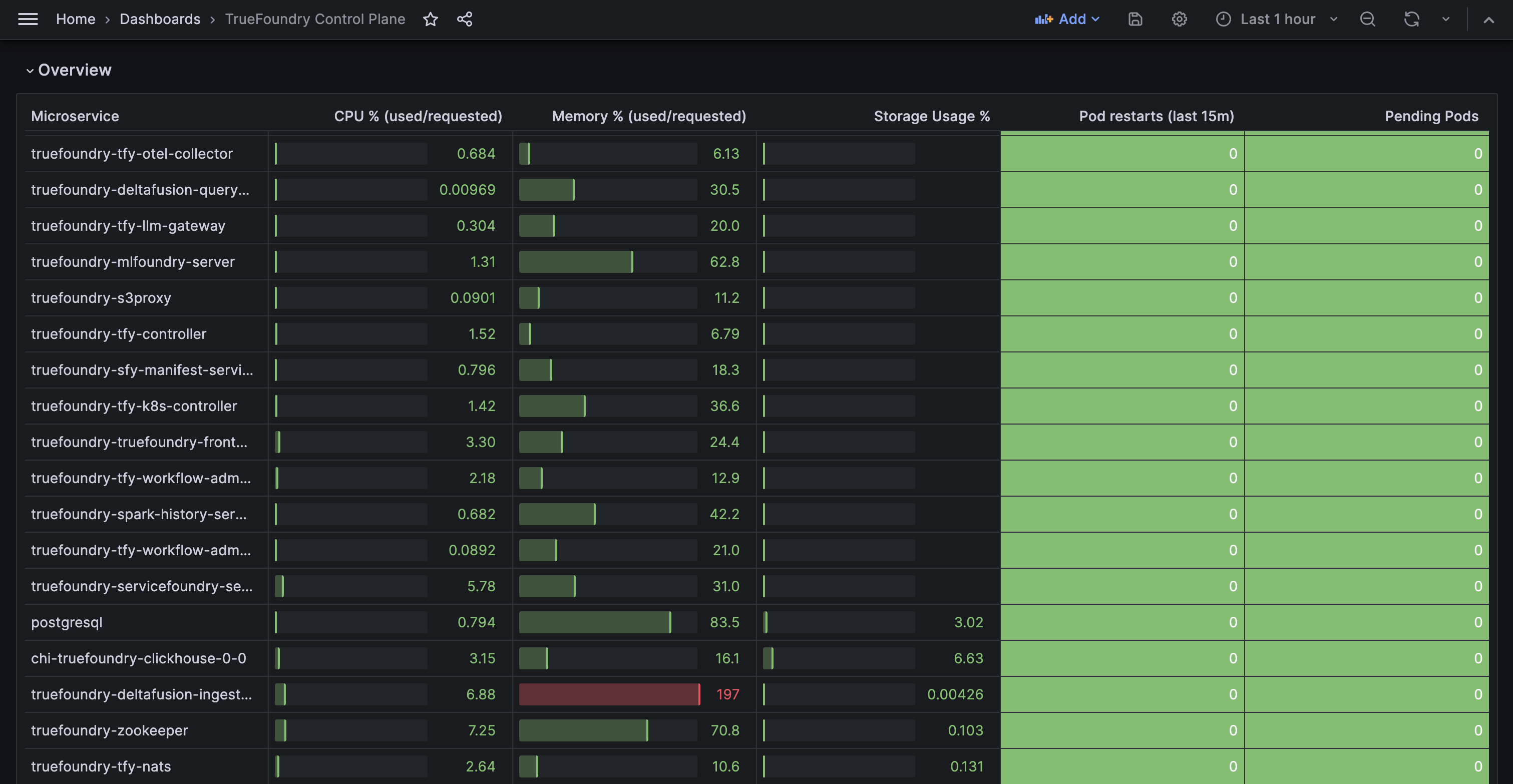Click CPU value 7.25 for zookeeper
This screenshot has height=784, width=1513.
click(x=481, y=730)
